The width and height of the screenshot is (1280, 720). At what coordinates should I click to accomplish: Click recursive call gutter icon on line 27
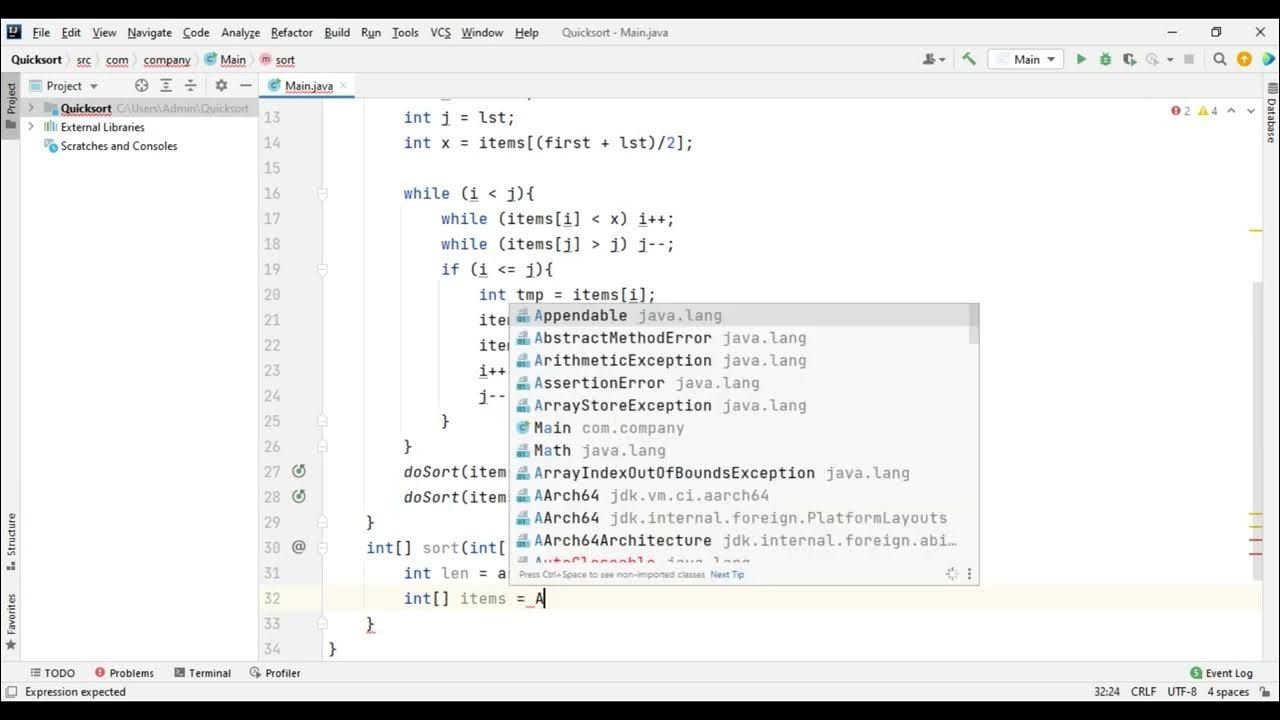click(x=298, y=471)
